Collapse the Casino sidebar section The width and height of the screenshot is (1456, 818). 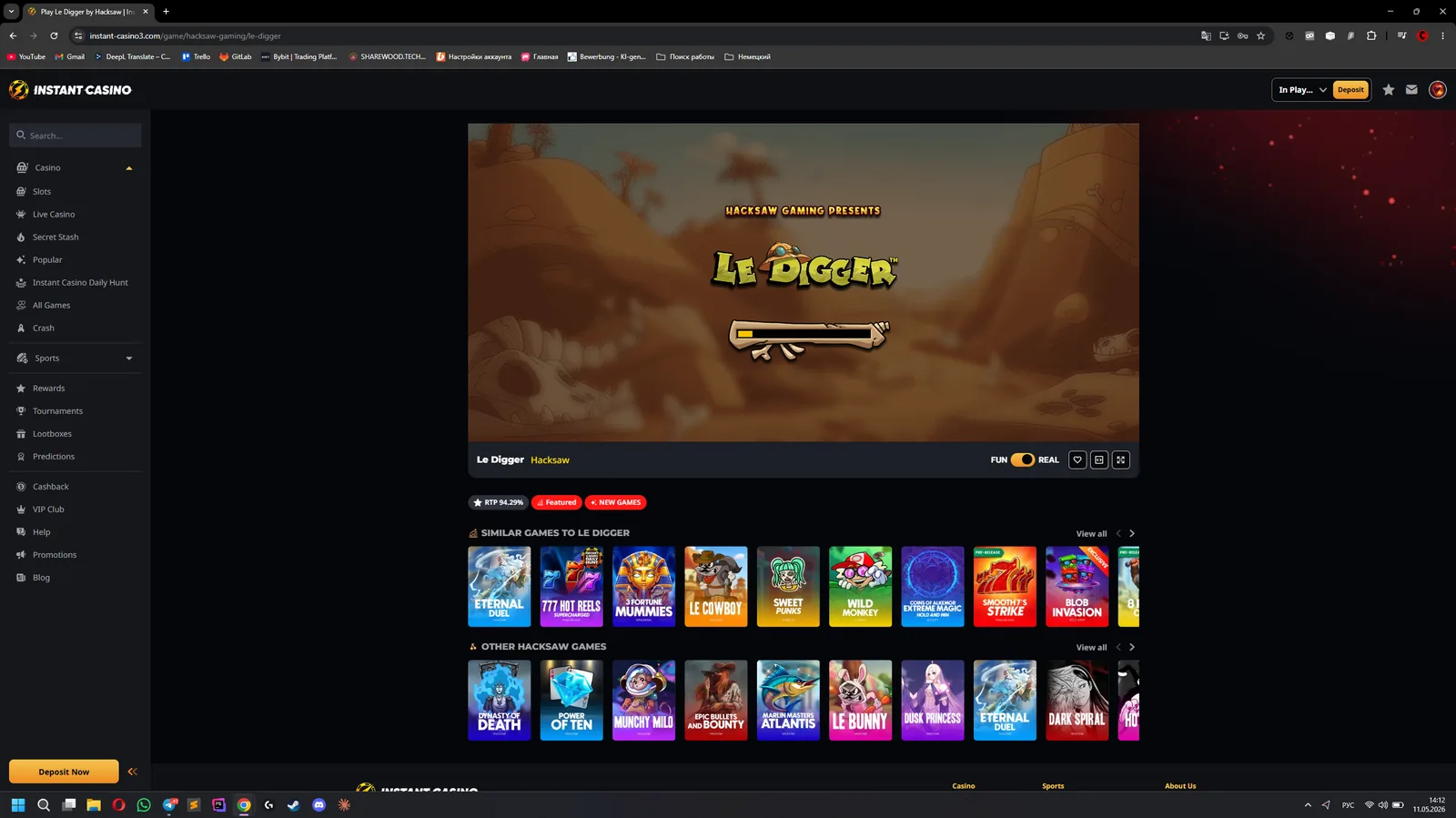pos(129,167)
